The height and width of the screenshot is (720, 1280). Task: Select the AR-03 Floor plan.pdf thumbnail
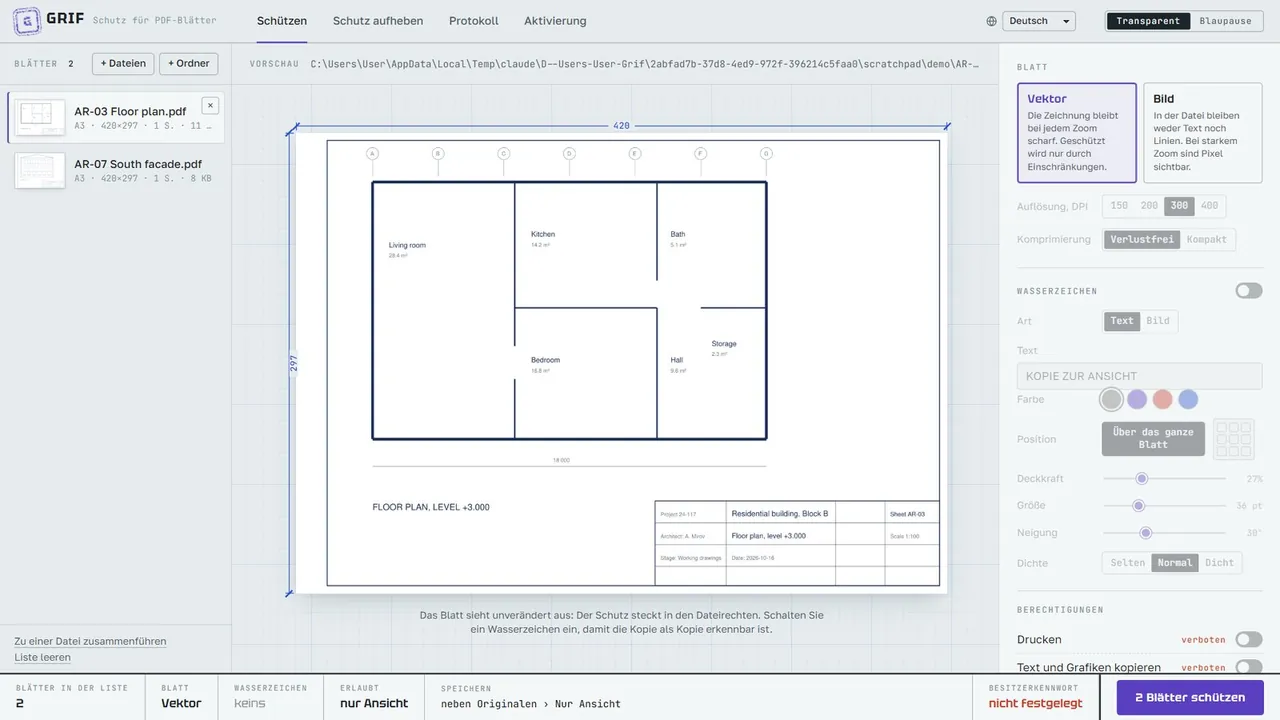pos(40,117)
